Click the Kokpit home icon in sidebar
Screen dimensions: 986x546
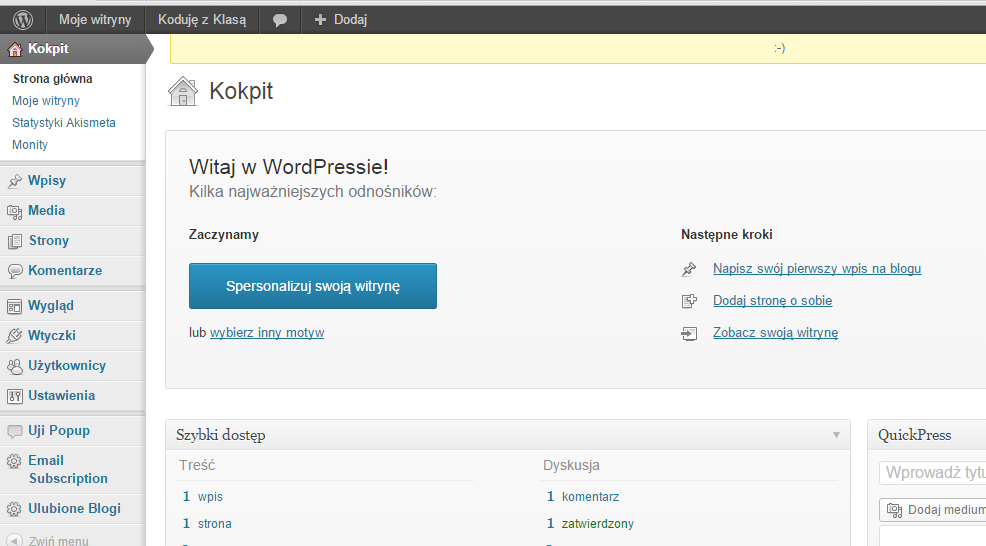tap(14, 49)
